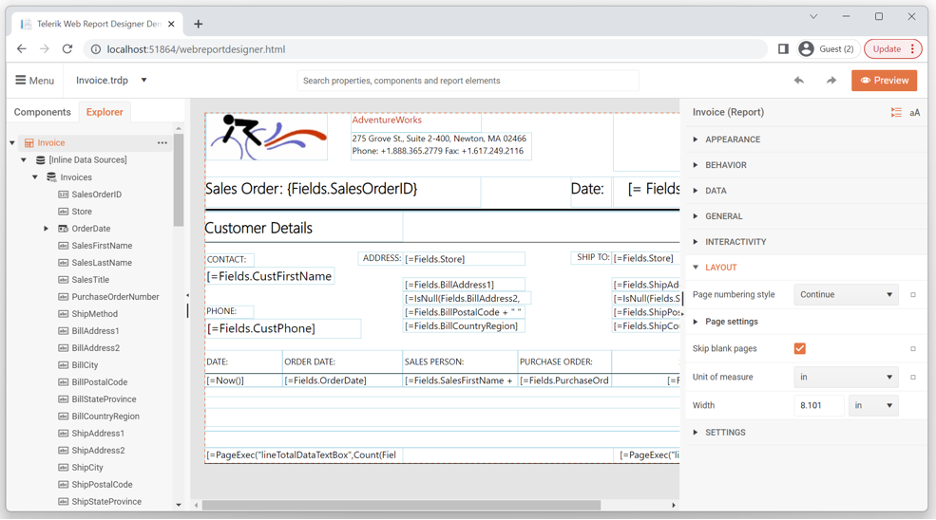This screenshot has width=936, height=520.
Task: Open Page numbering style dropdown
Action: (846, 295)
